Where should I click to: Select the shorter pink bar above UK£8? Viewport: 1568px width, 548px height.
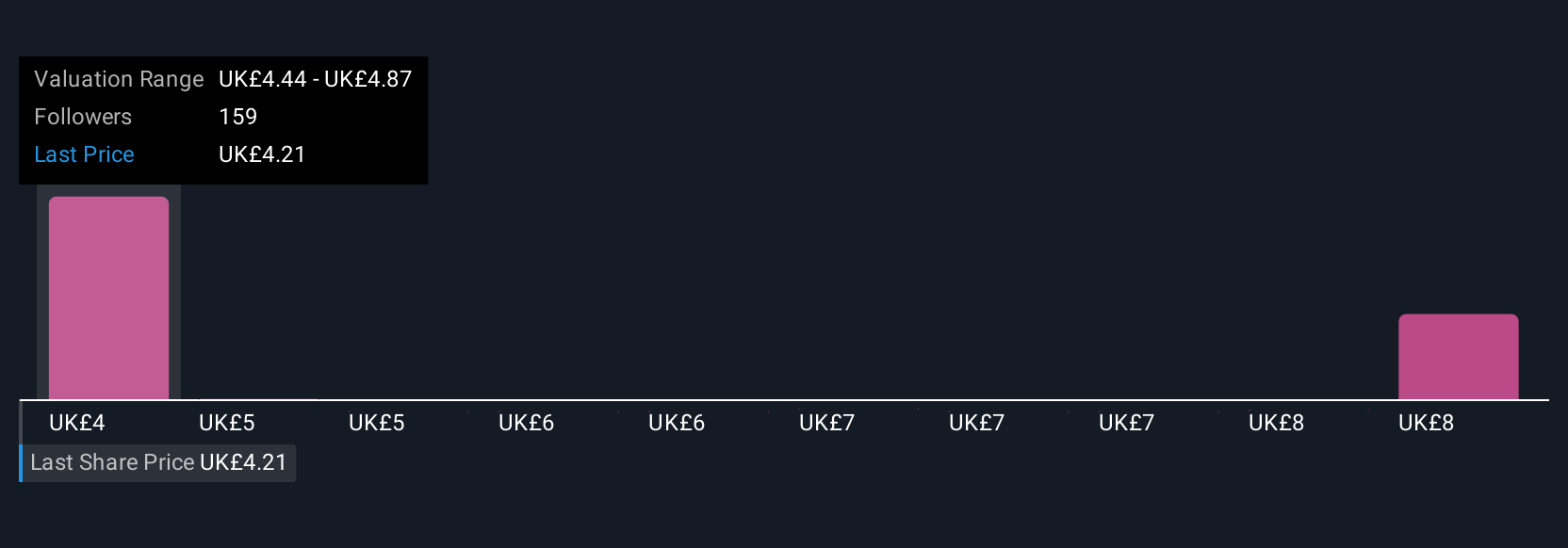[x=1458, y=357]
